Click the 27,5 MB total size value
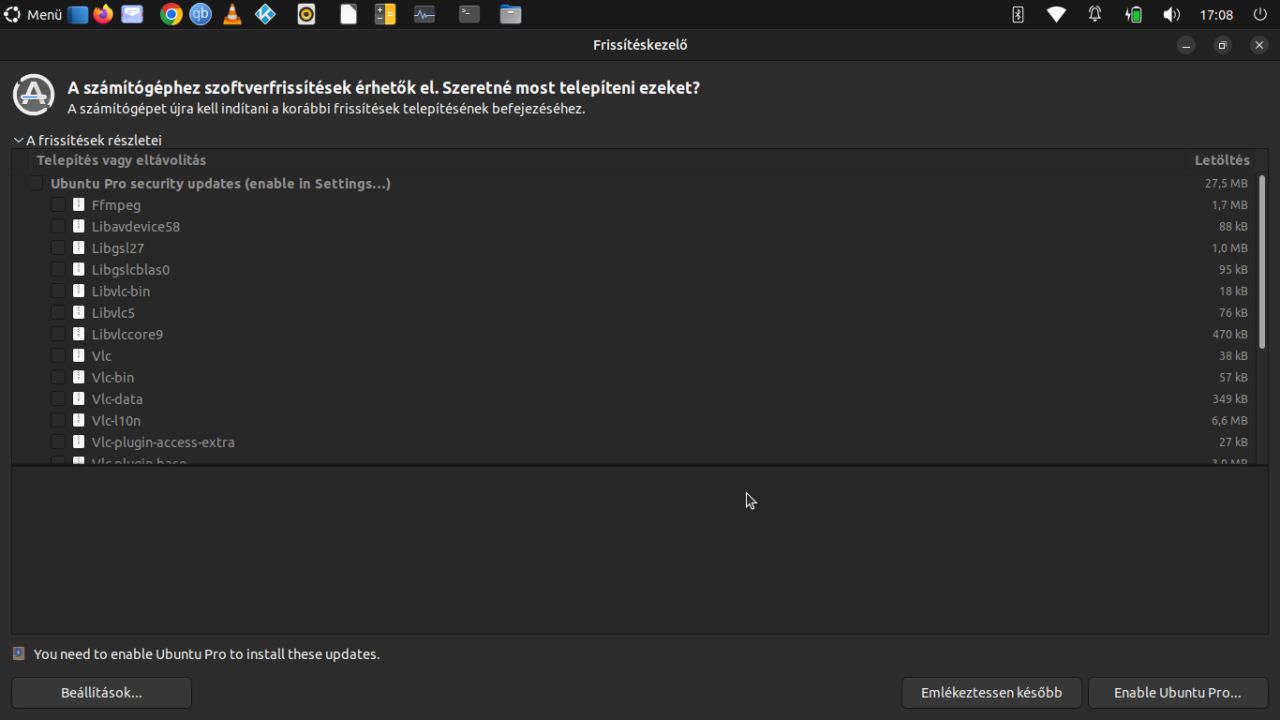Image resolution: width=1280 pixels, height=720 pixels. tap(1226, 183)
